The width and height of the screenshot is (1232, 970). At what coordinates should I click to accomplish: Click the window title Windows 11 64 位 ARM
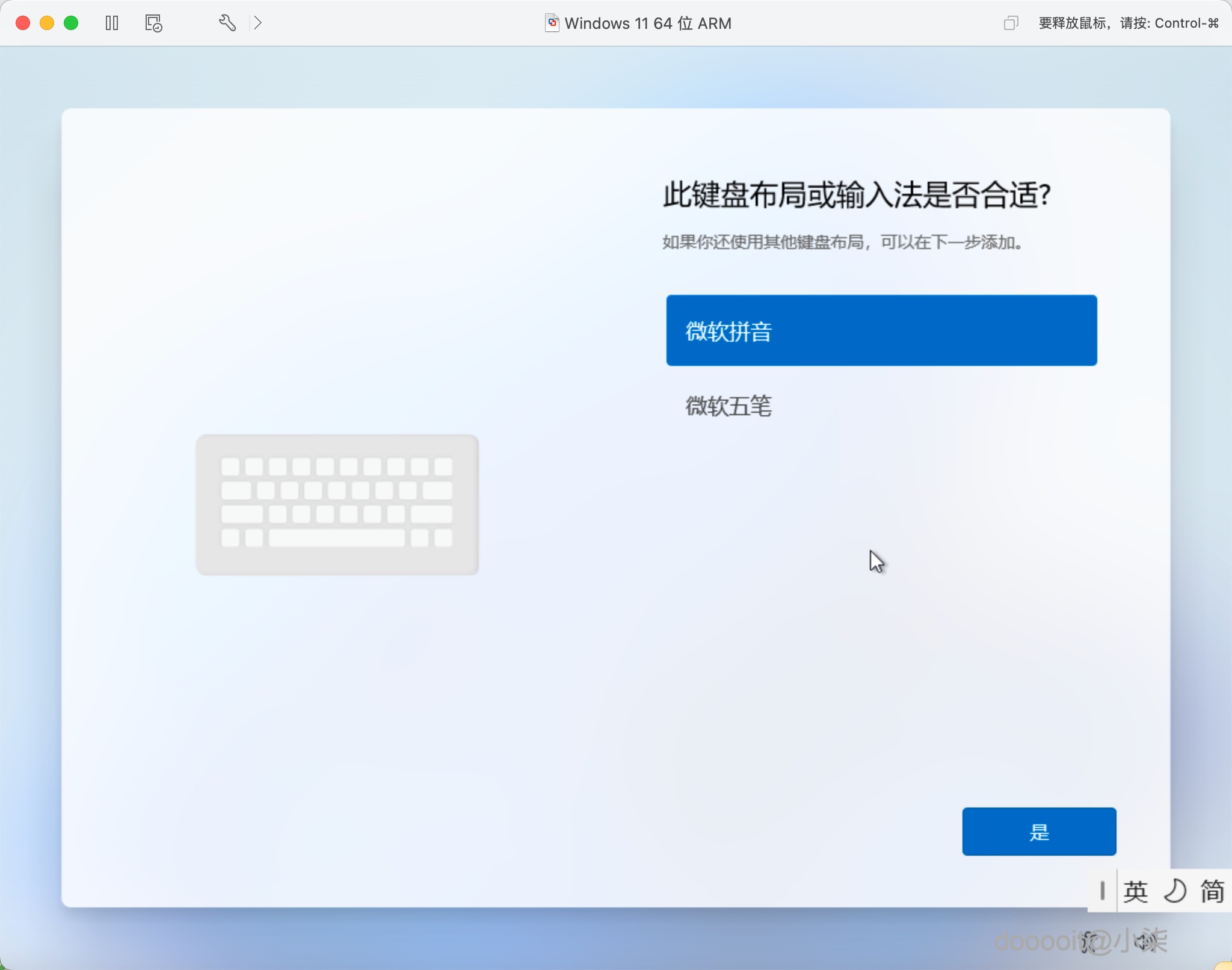click(x=648, y=23)
